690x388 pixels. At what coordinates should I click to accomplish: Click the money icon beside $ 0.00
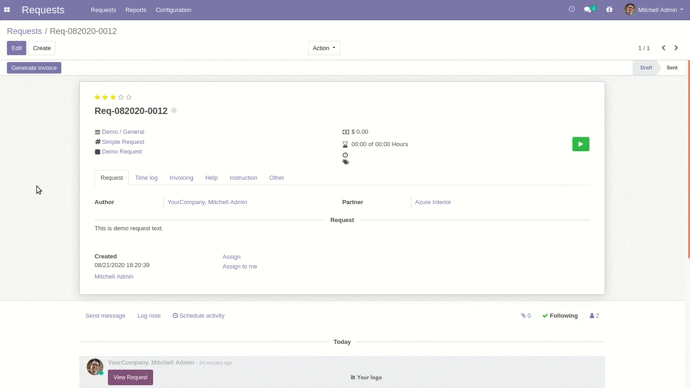click(345, 132)
